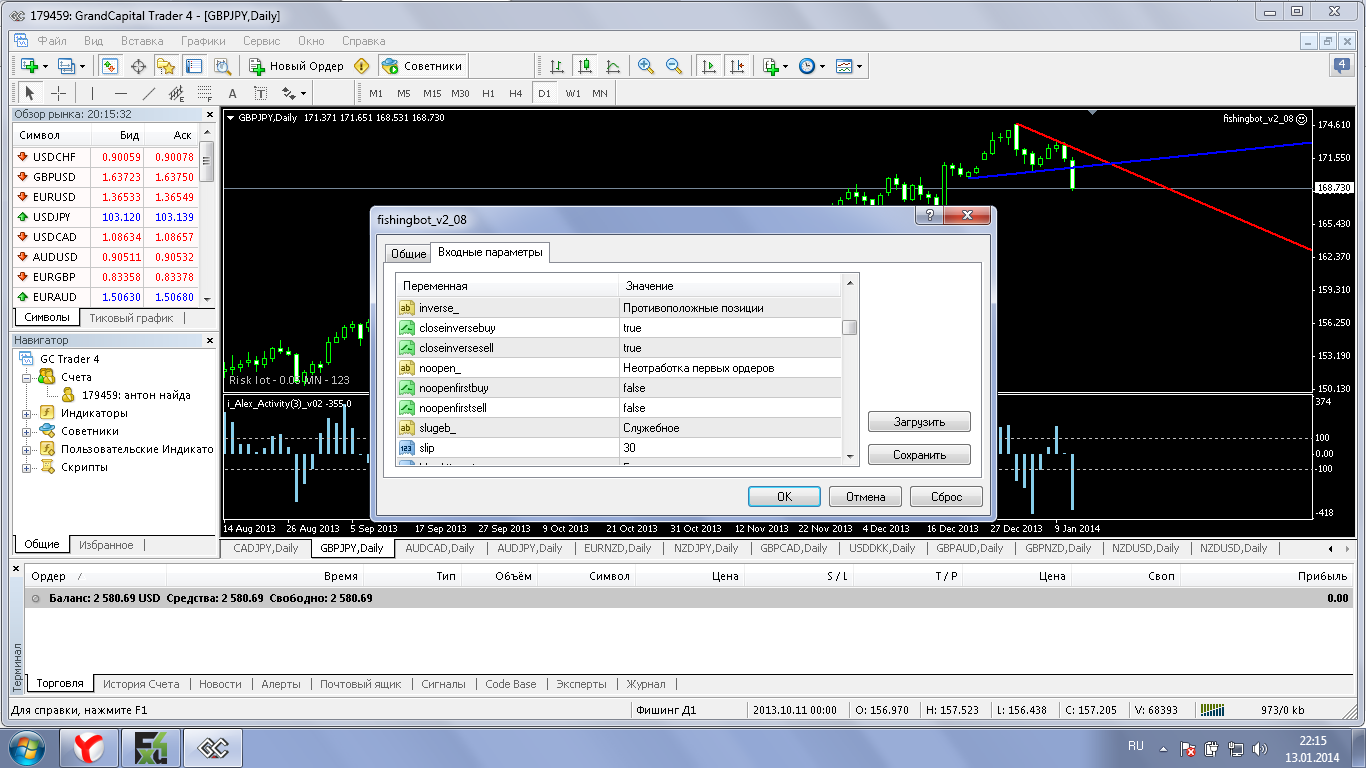Open the Market Watch window icon
The width and height of the screenshot is (1366, 768).
(x=110, y=66)
